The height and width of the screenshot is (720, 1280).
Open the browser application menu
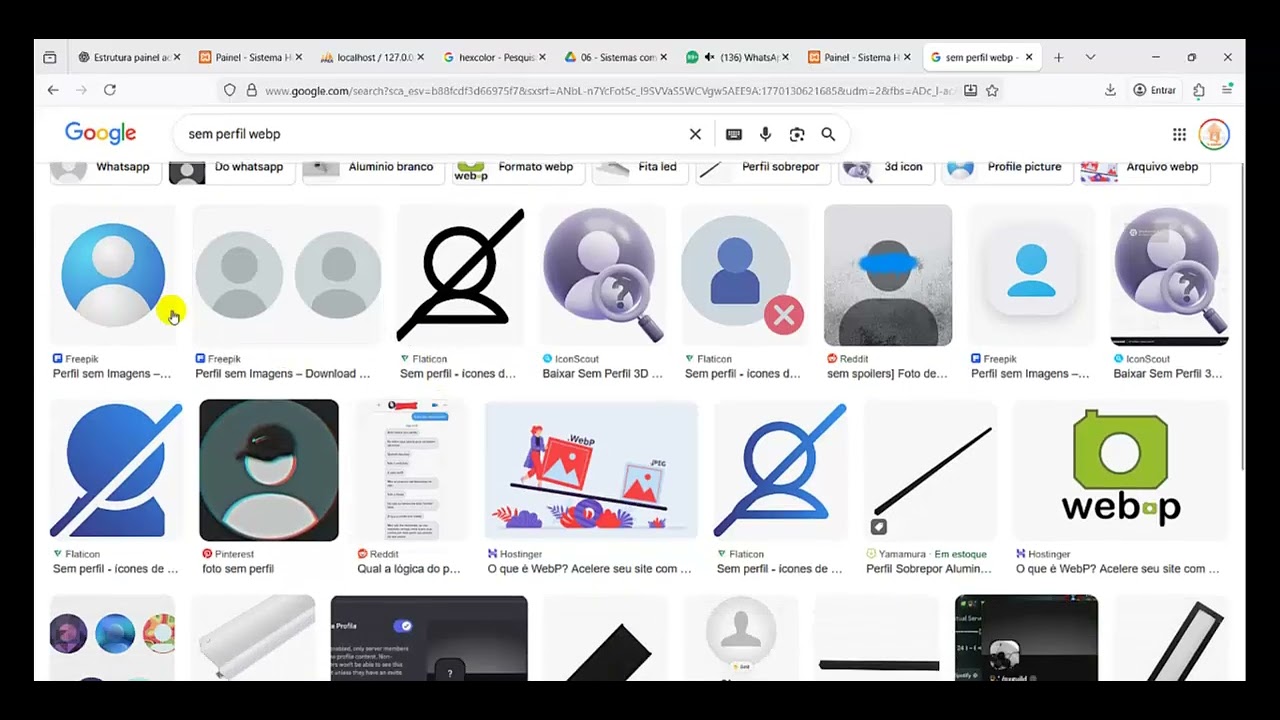1227,90
